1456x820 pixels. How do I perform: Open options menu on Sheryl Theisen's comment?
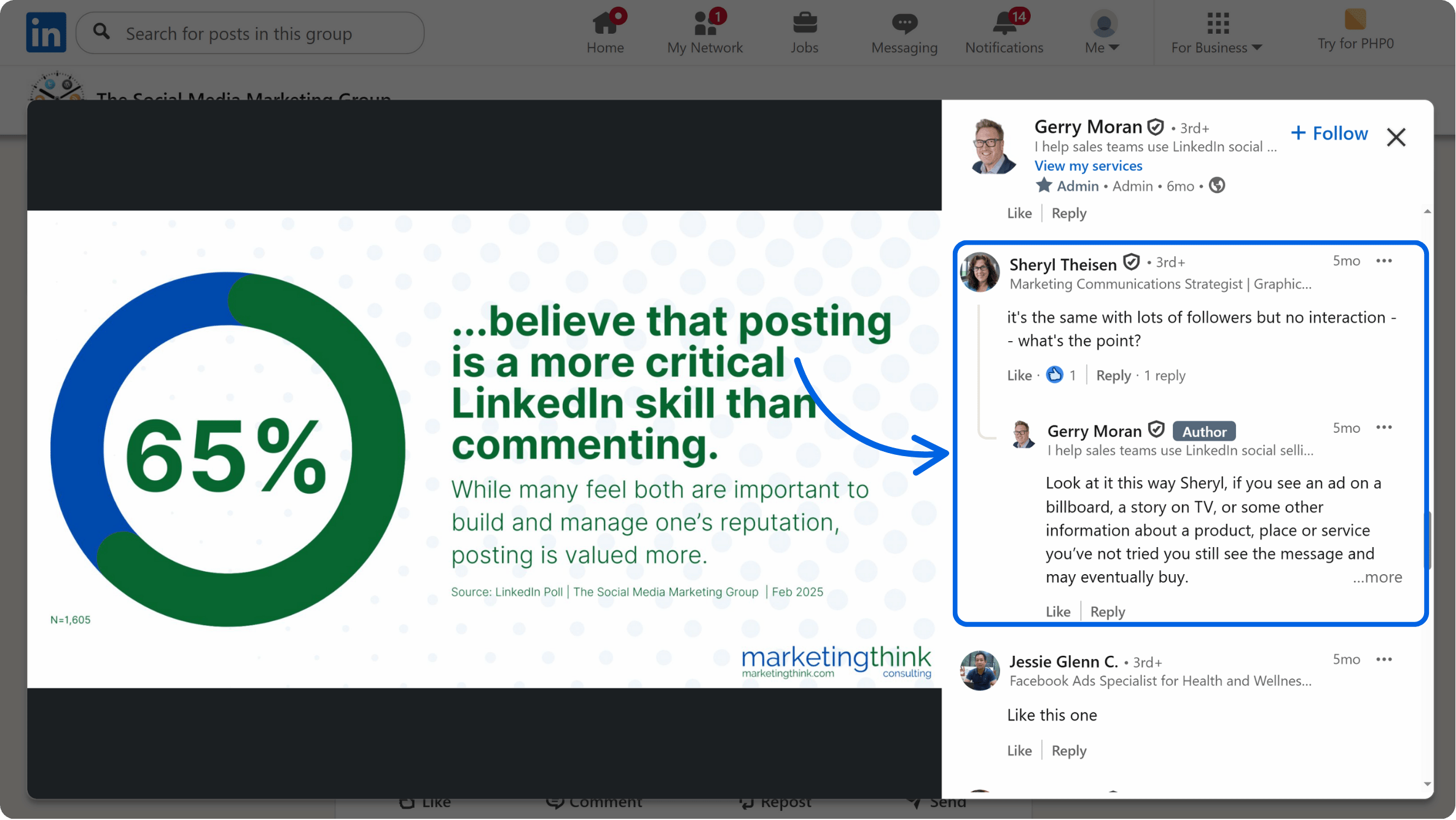tap(1384, 261)
